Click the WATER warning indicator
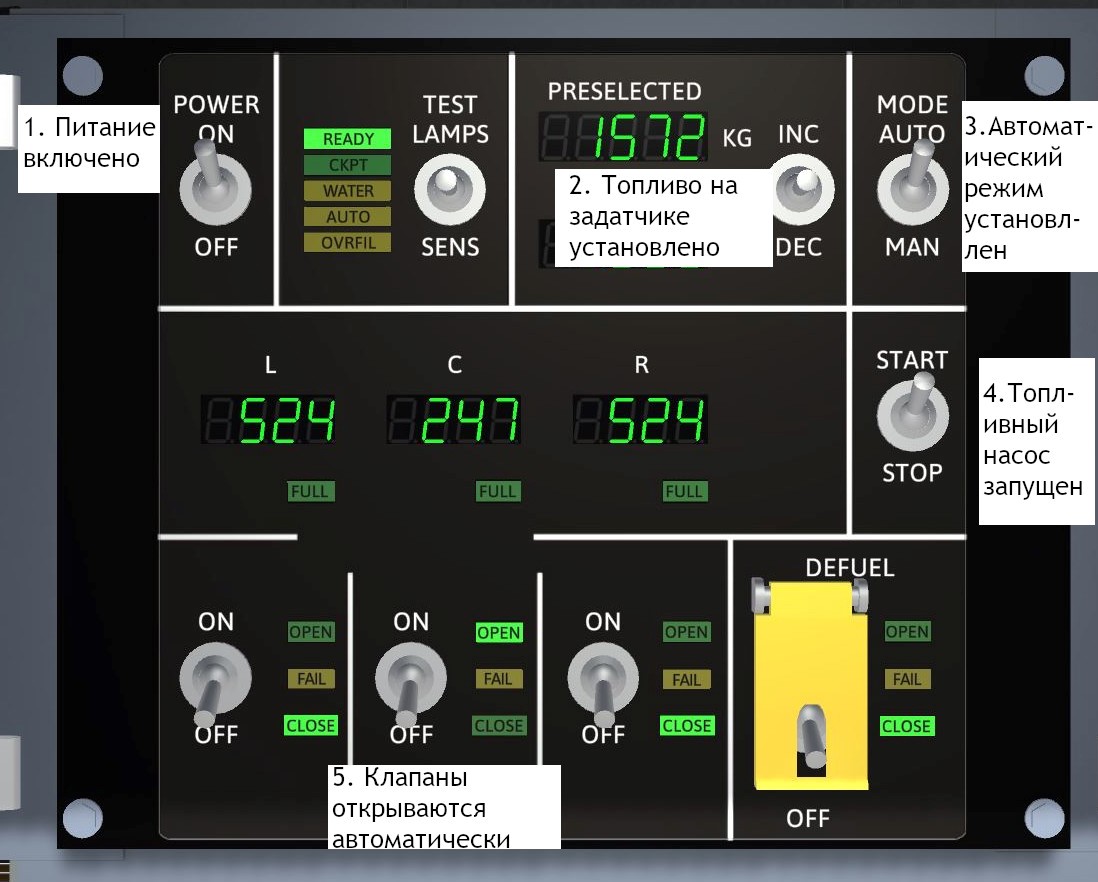 point(348,191)
